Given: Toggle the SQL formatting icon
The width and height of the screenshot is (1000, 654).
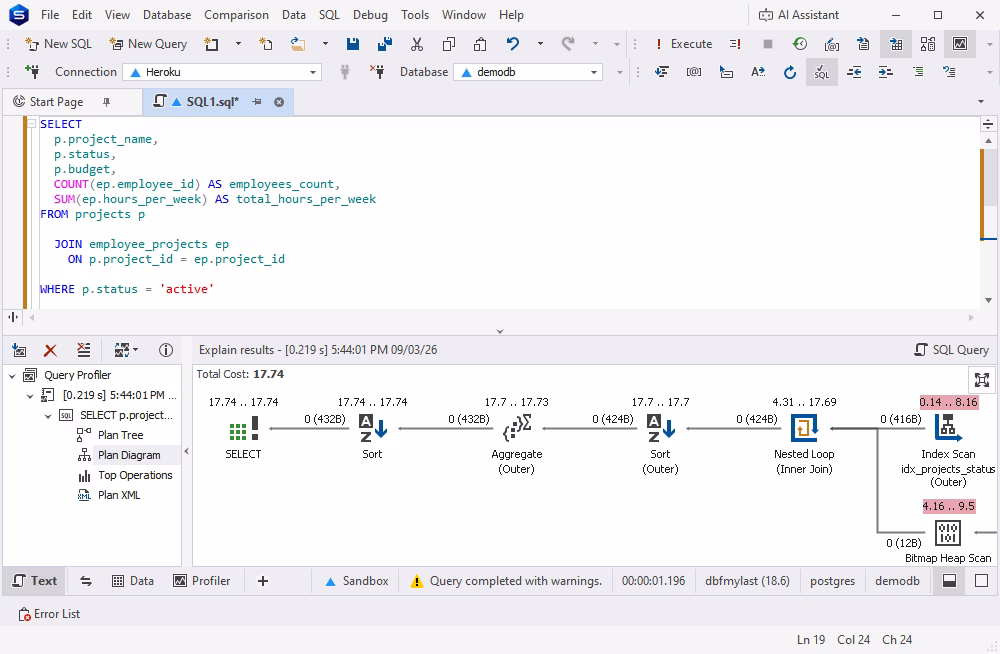Looking at the screenshot, I should click(x=821, y=72).
